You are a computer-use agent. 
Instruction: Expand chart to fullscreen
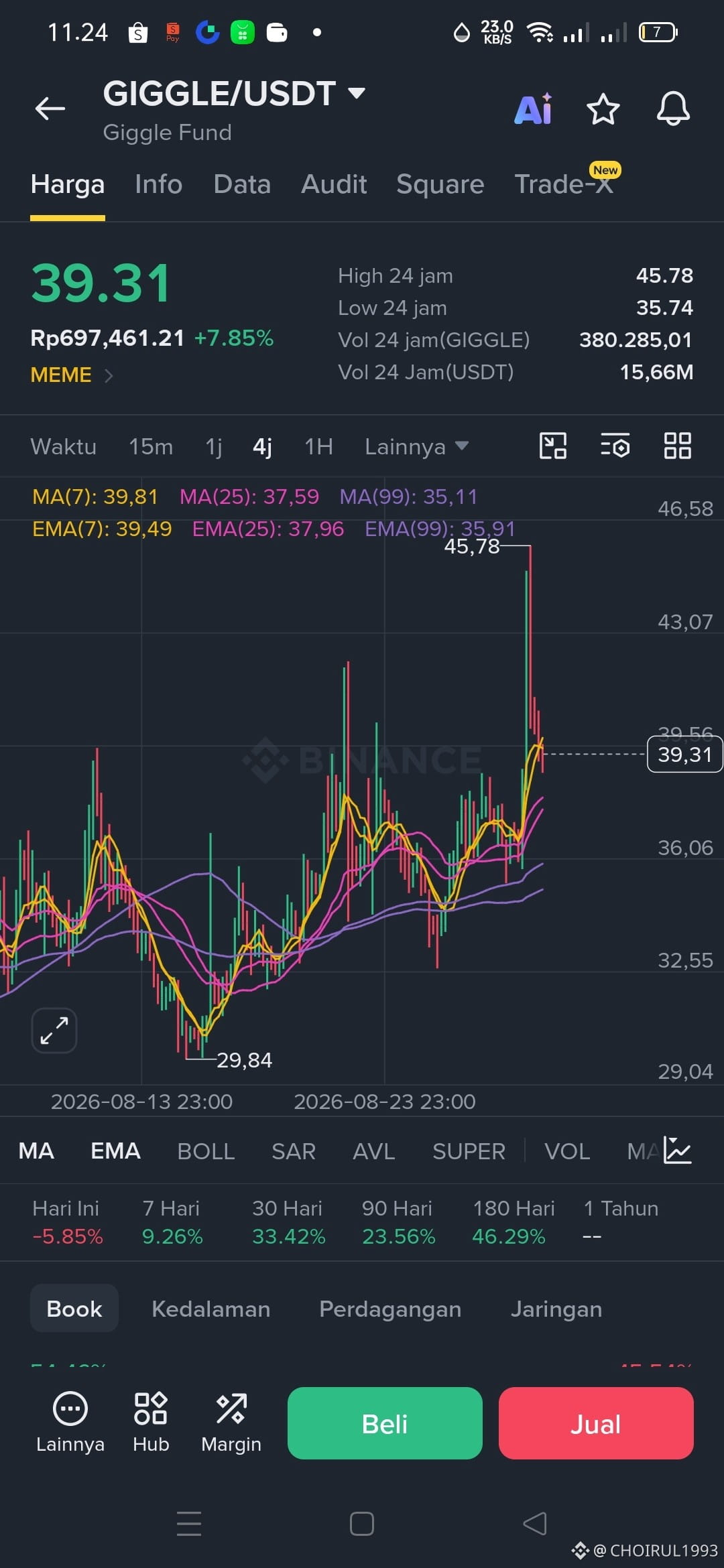[x=54, y=1031]
